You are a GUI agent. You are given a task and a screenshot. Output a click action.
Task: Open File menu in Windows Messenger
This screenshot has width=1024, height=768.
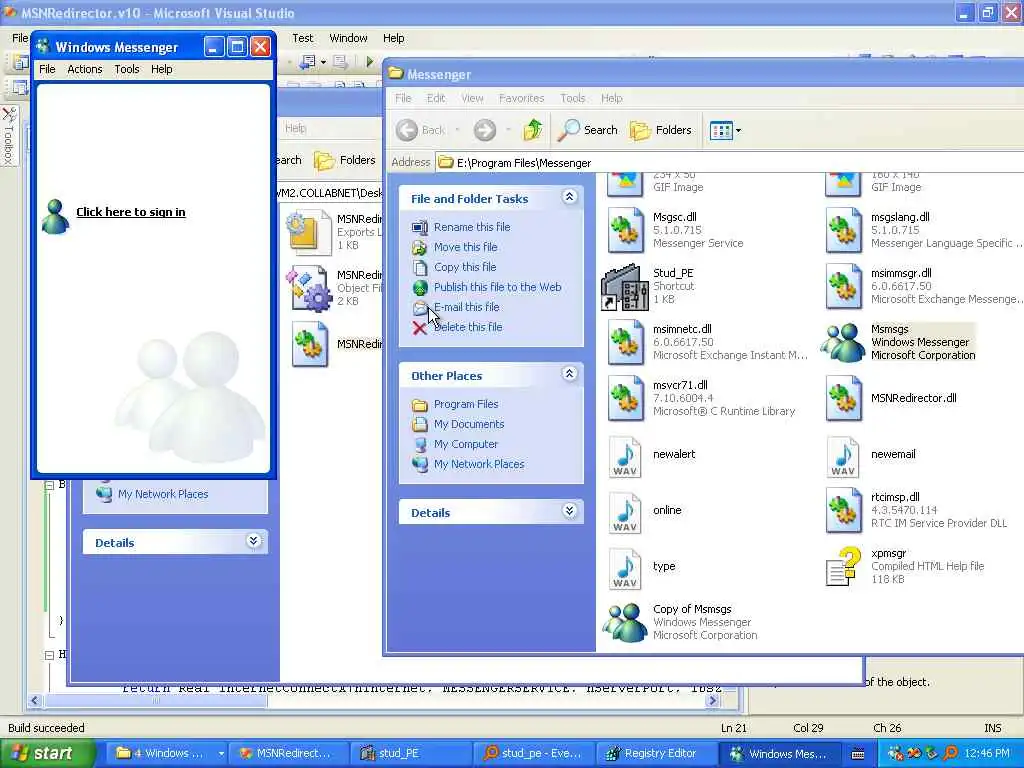(x=47, y=69)
